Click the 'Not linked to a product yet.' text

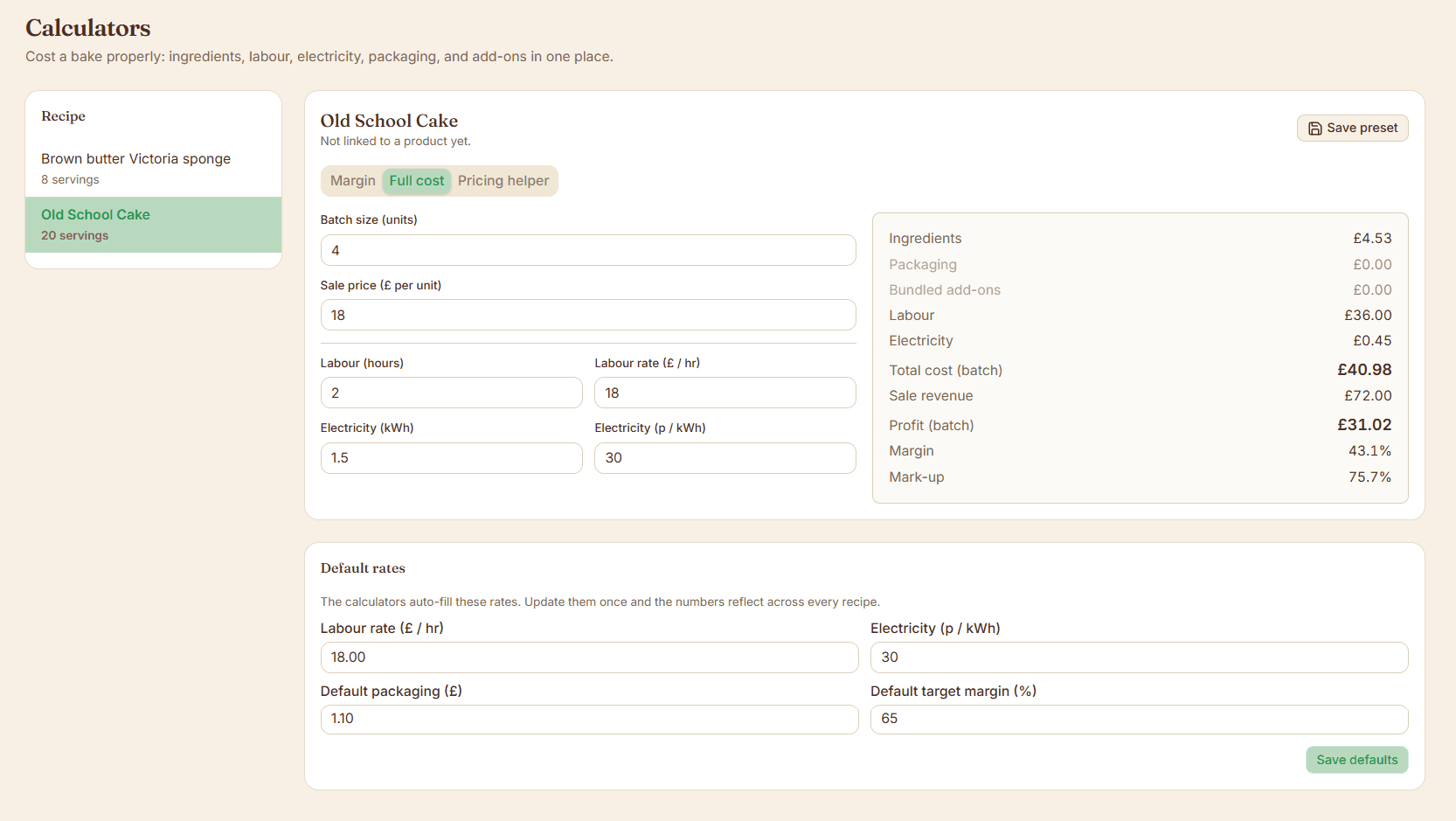point(395,142)
